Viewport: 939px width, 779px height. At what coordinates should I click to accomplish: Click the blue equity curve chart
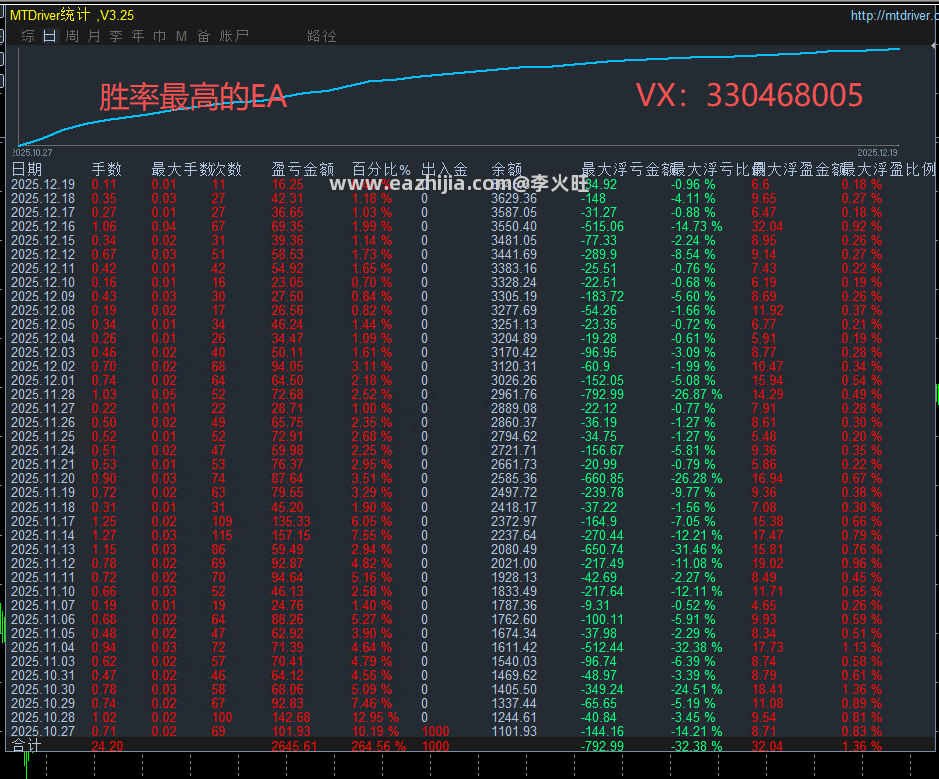point(459,97)
